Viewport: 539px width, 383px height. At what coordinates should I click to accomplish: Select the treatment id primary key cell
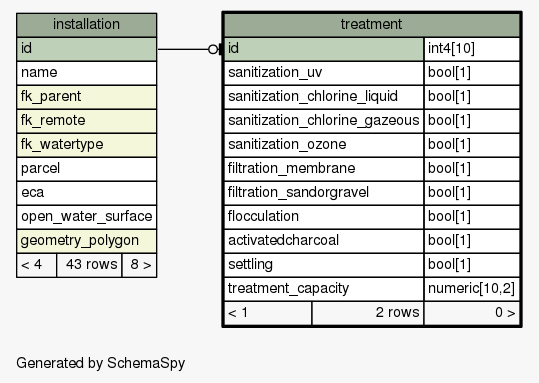click(324, 49)
